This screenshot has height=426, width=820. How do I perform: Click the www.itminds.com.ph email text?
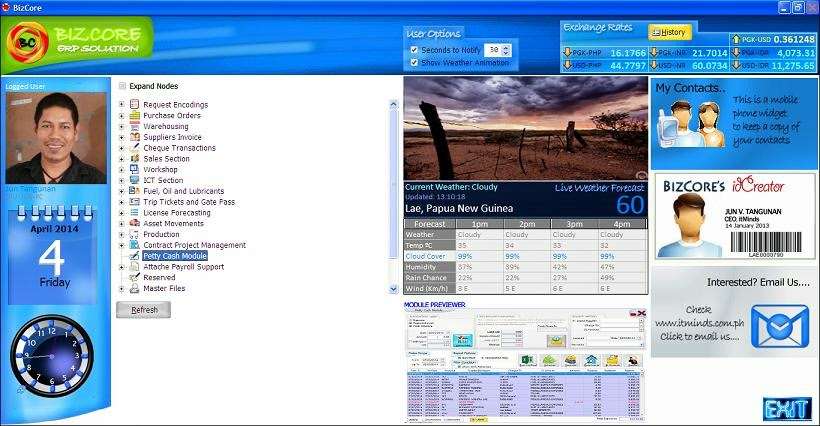pos(699,324)
